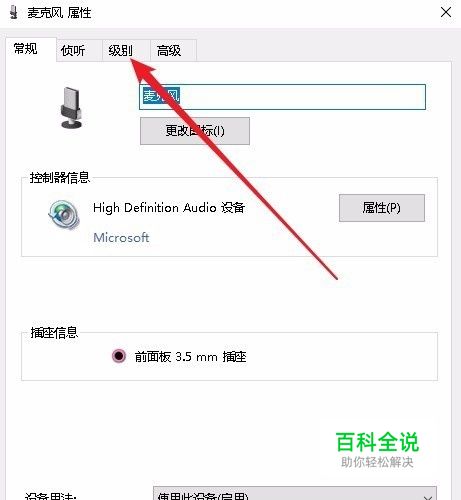The image size is (461, 500).
Task: Open controller 属性(P) button
Action: coord(382,208)
